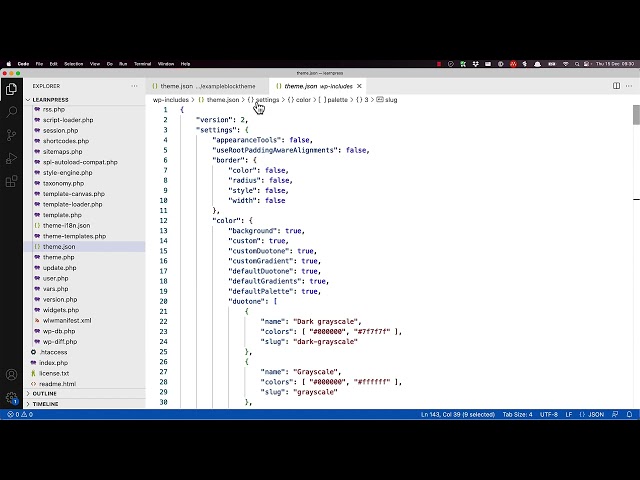Open editor More Actions ellipsis

[629, 86]
